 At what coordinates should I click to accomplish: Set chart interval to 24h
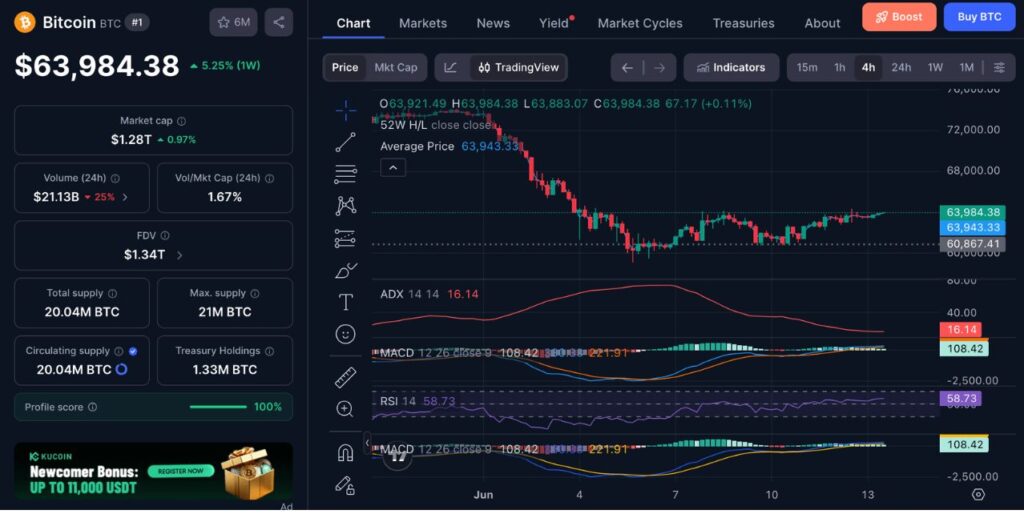pos(901,68)
